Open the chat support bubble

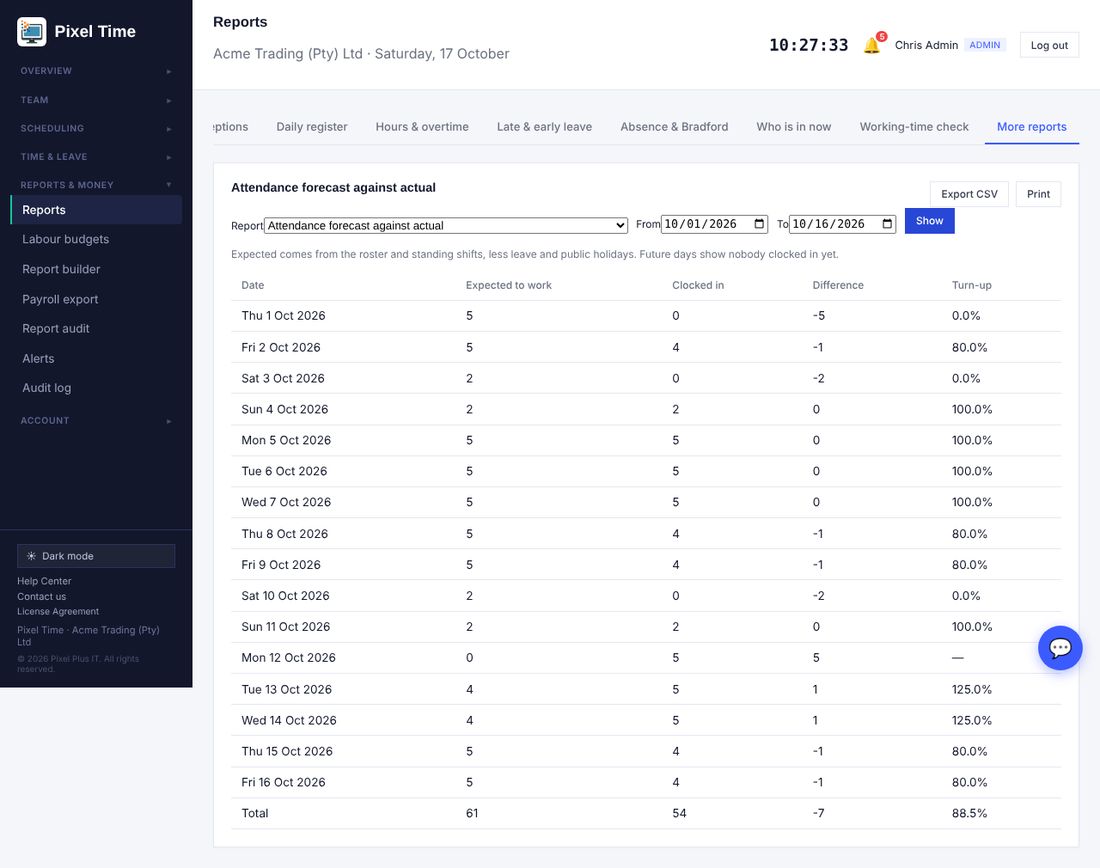tap(1059, 648)
